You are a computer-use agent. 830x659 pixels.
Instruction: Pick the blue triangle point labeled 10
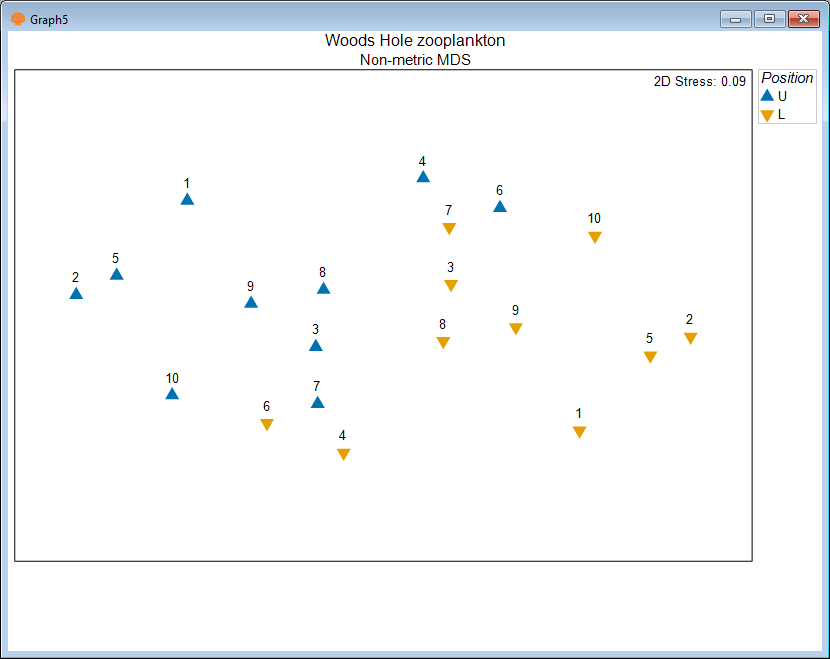coord(172,394)
